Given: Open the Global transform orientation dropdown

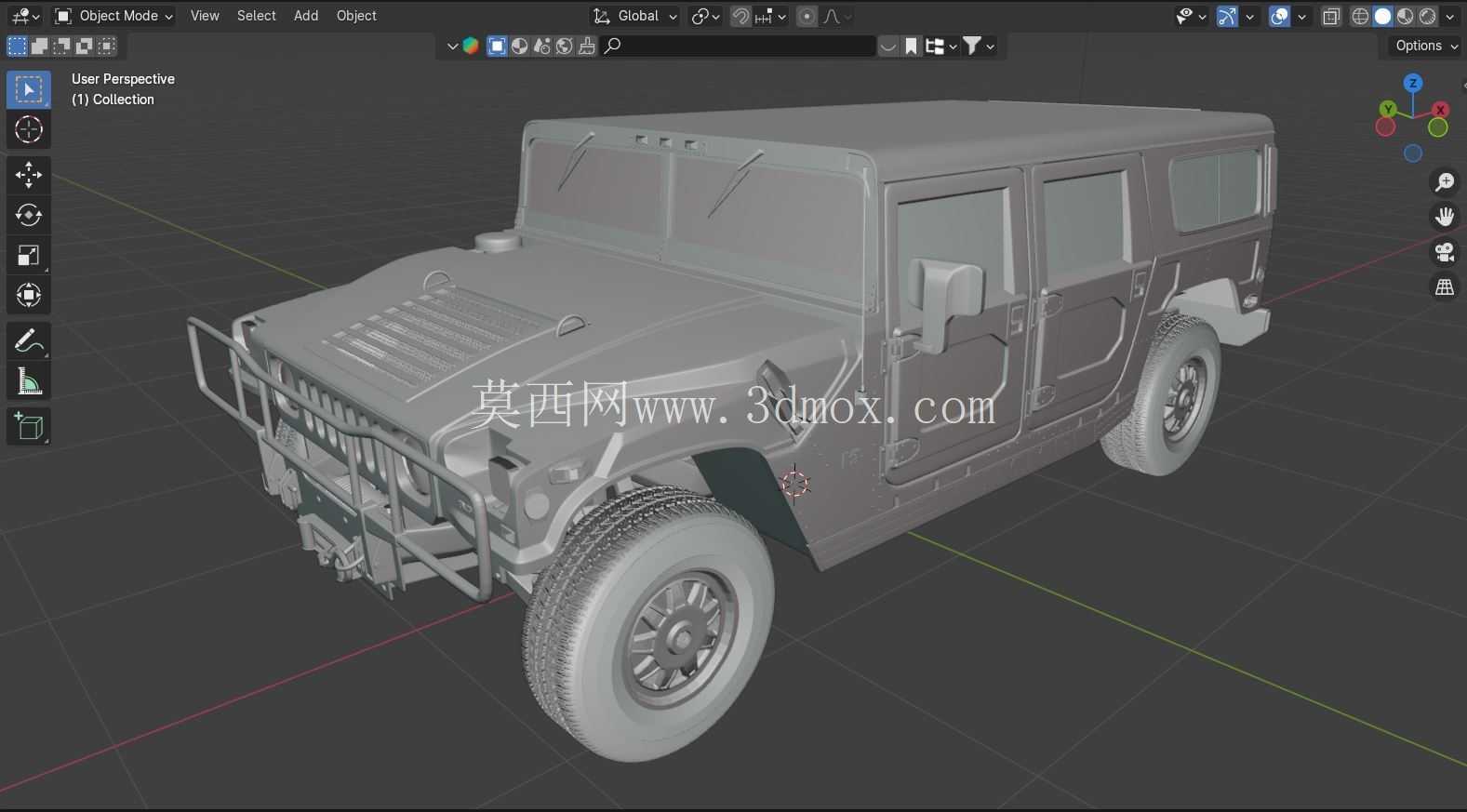Looking at the screenshot, I should click(635, 16).
